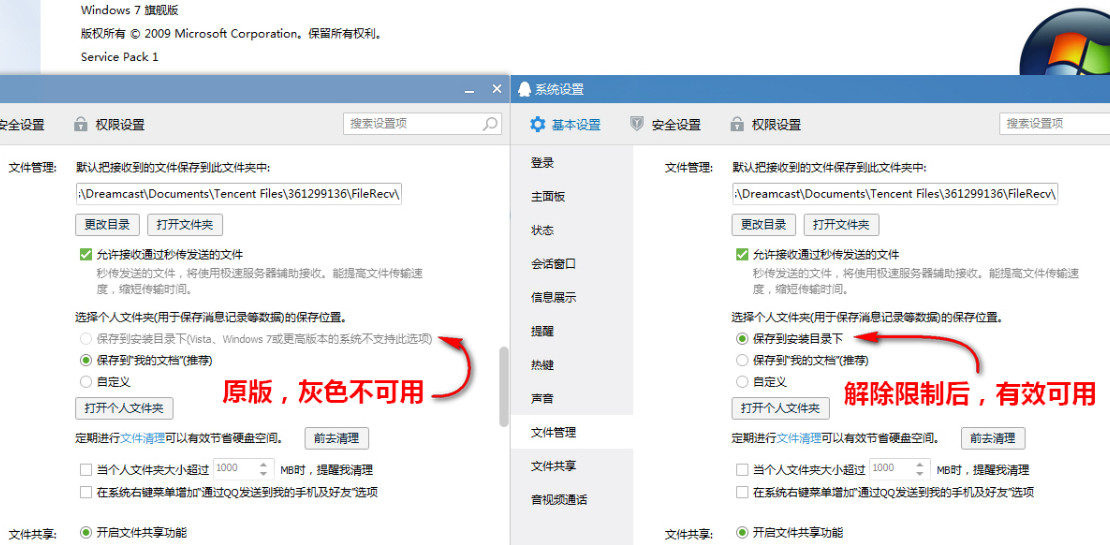The image size is (1110, 545).
Task: Enable 当个人文件夹大小超过 checkbox in right window
Action: pos(742,469)
